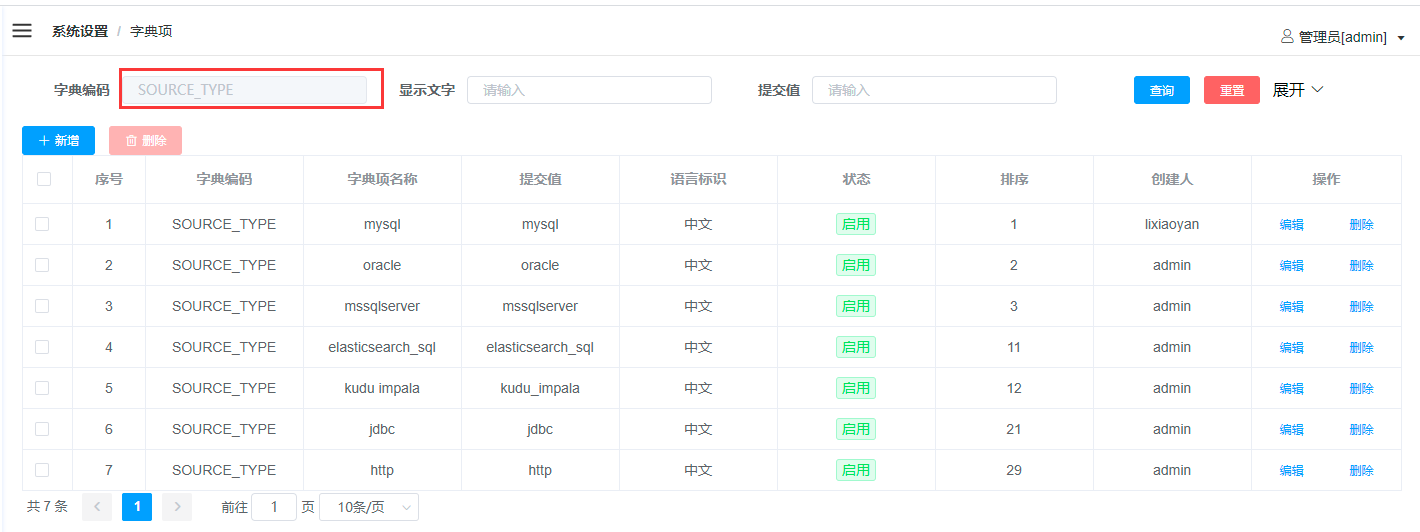The width and height of the screenshot is (1420, 532).
Task: Click the 新增 add button
Action: (58, 141)
